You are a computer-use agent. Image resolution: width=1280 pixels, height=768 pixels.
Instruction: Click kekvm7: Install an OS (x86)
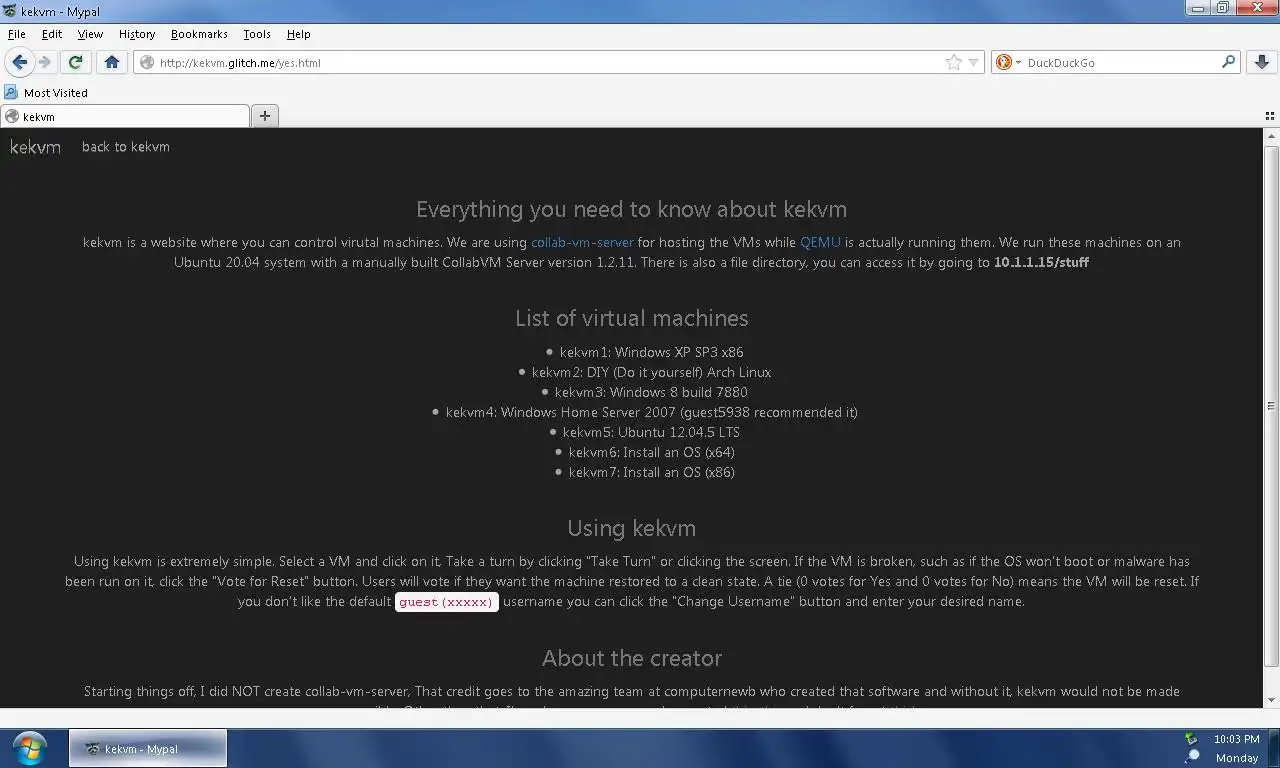651,472
